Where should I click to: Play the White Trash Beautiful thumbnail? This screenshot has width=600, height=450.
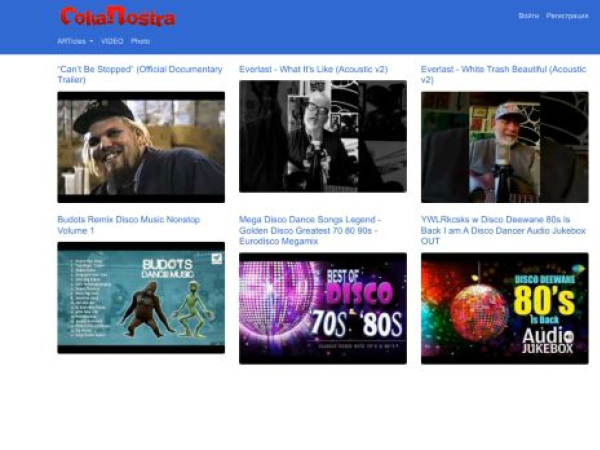505,147
